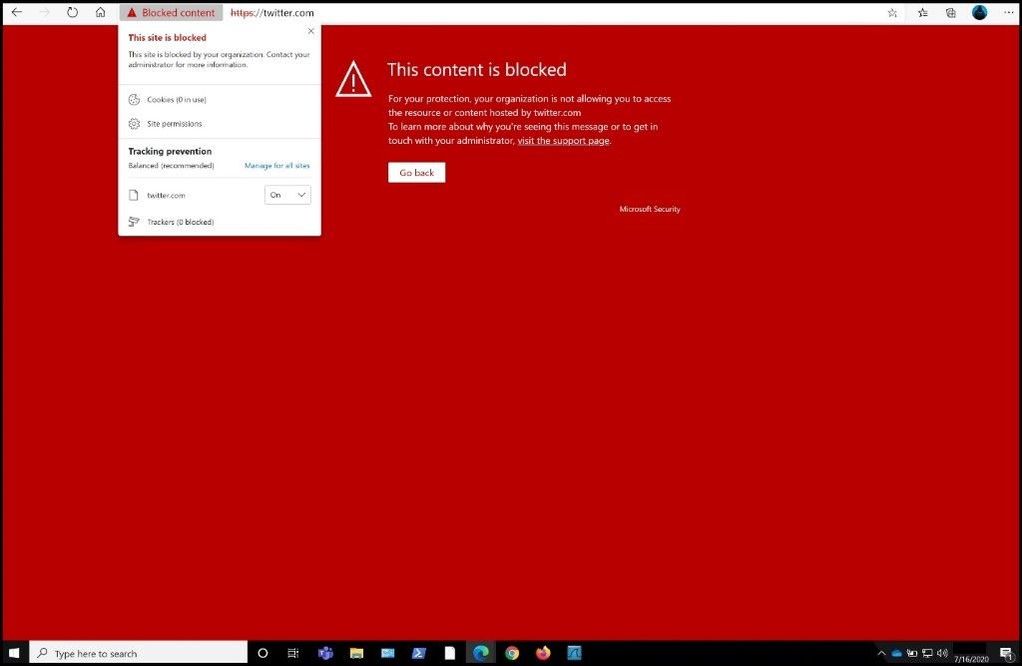Open the browser home page
Image resolution: width=1022 pixels, height=666 pixels.
(x=100, y=12)
